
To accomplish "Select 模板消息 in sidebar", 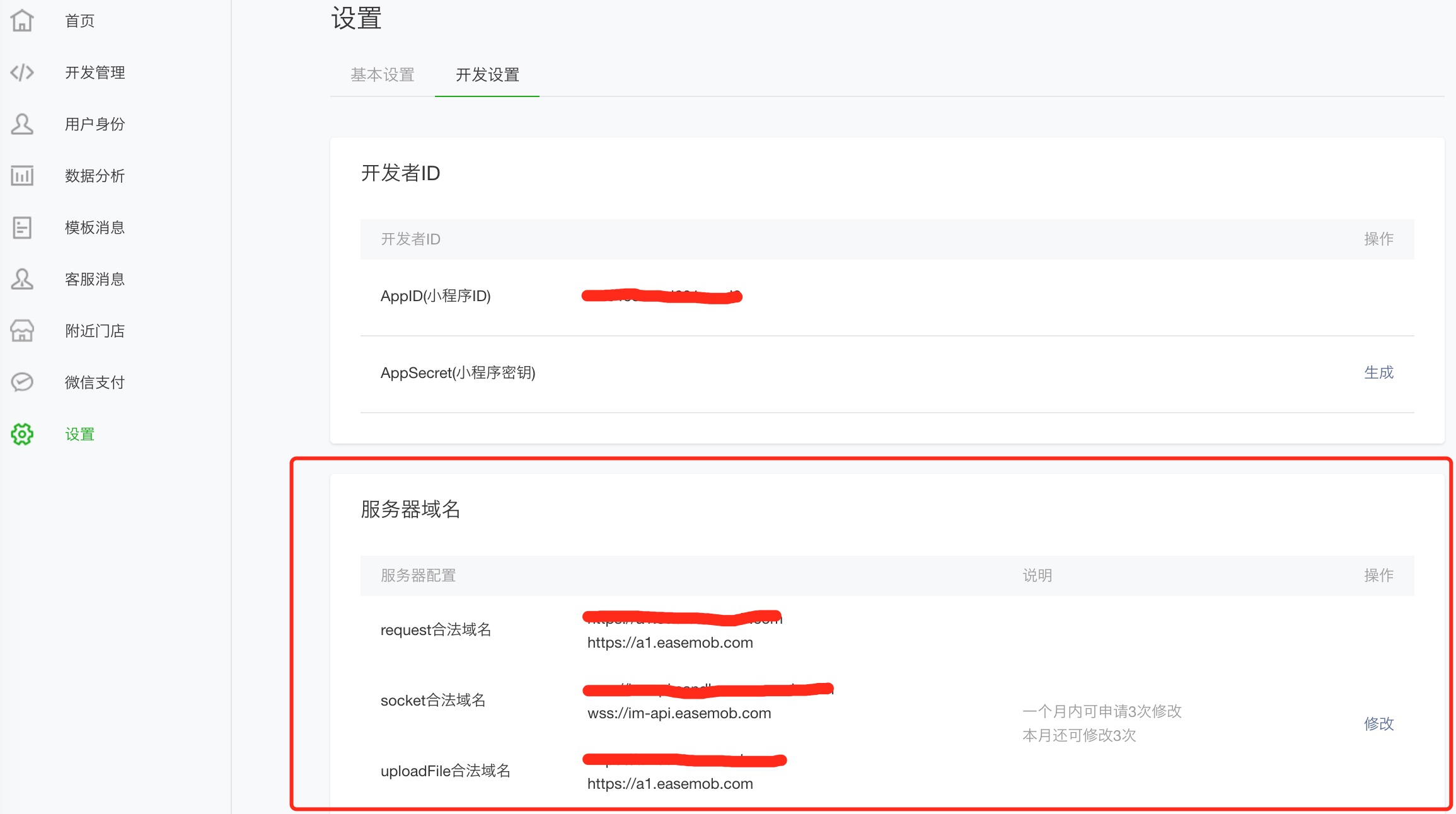I will (95, 227).
